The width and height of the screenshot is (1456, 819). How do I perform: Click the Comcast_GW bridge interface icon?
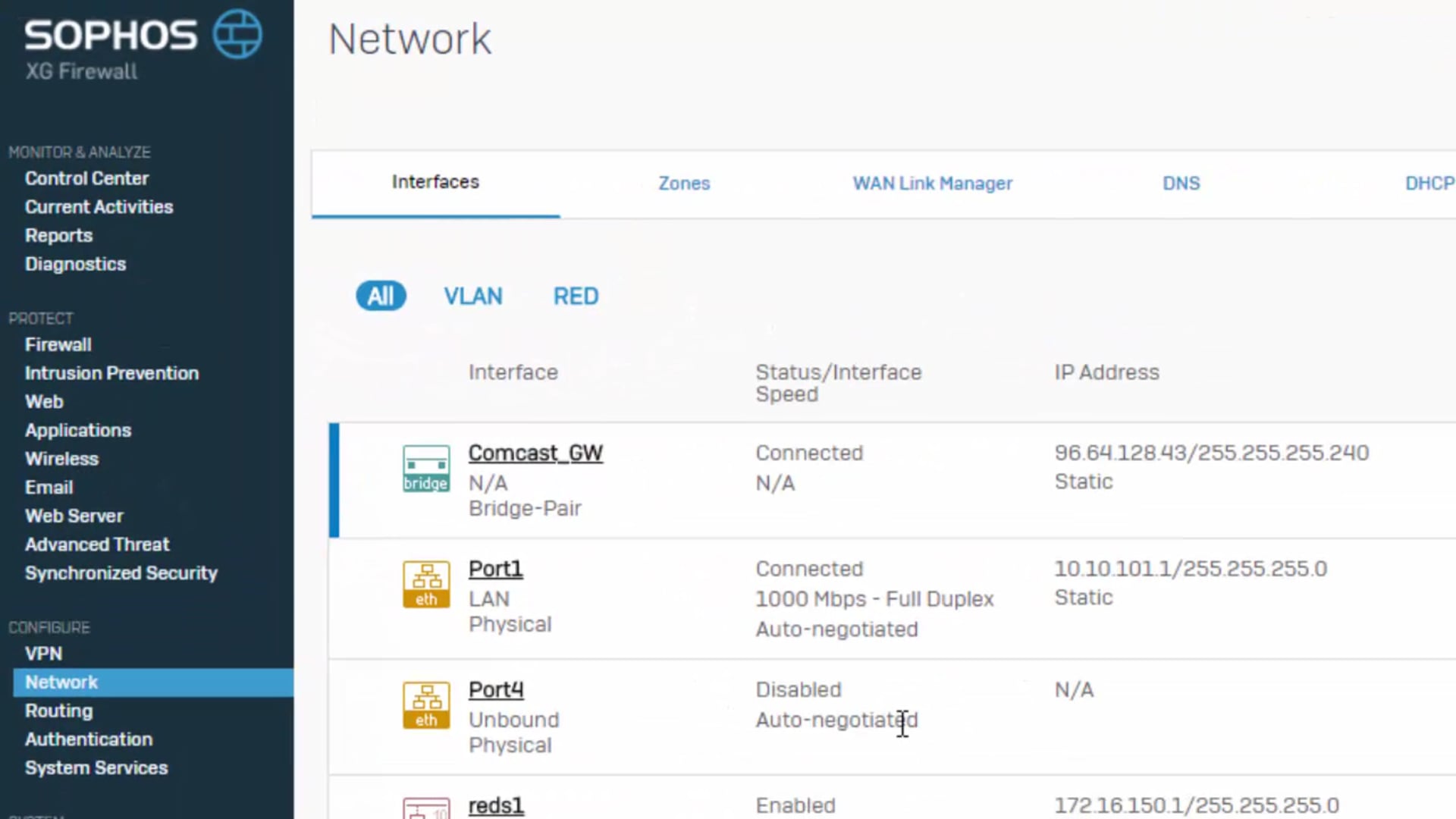point(425,469)
